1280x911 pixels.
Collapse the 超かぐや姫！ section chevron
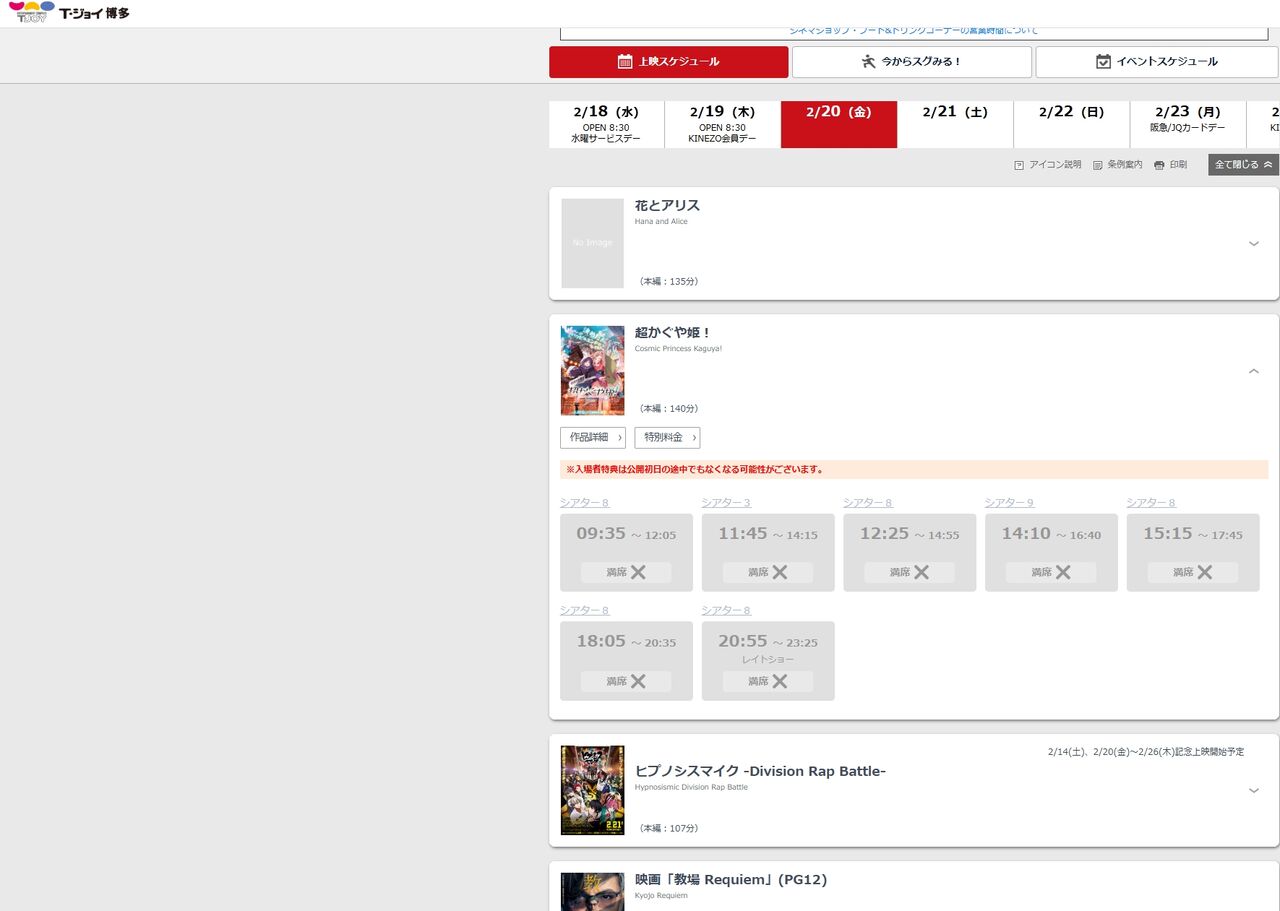click(1254, 371)
